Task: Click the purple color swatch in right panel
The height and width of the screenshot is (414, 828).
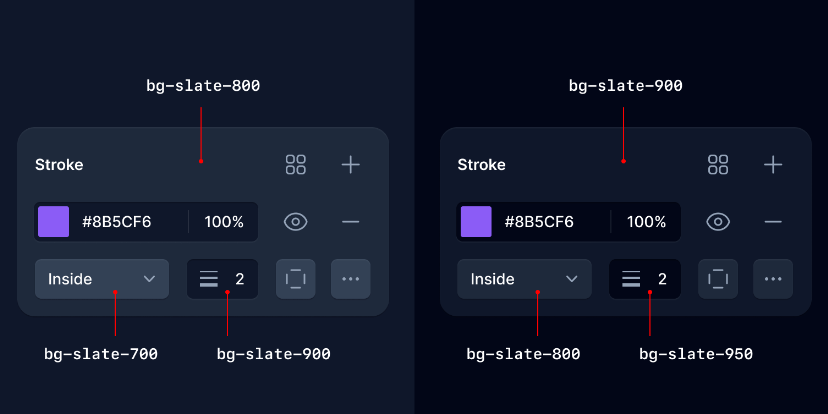Action: tap(476, 222)
